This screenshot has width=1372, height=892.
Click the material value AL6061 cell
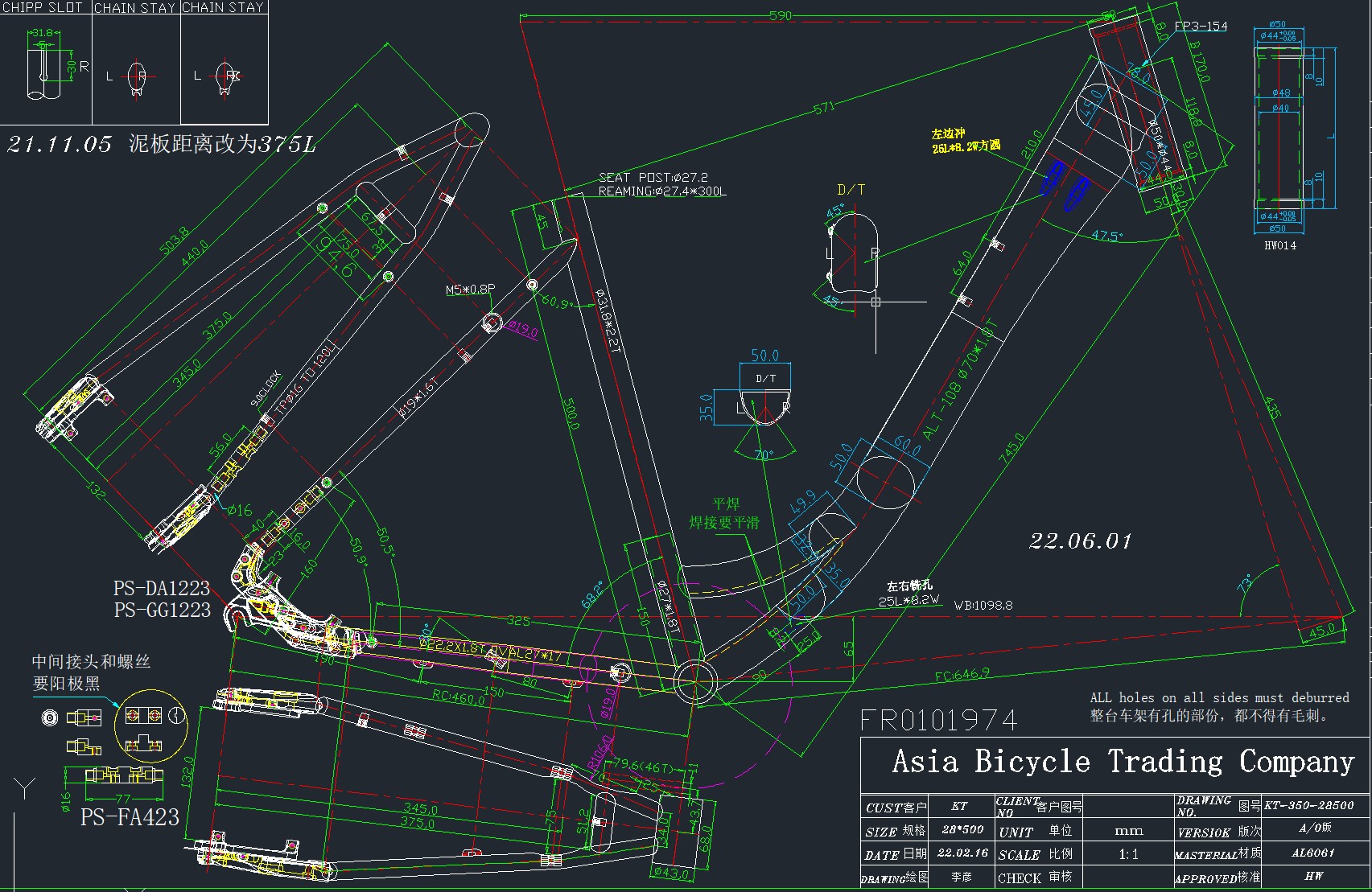click(1315, 853)
